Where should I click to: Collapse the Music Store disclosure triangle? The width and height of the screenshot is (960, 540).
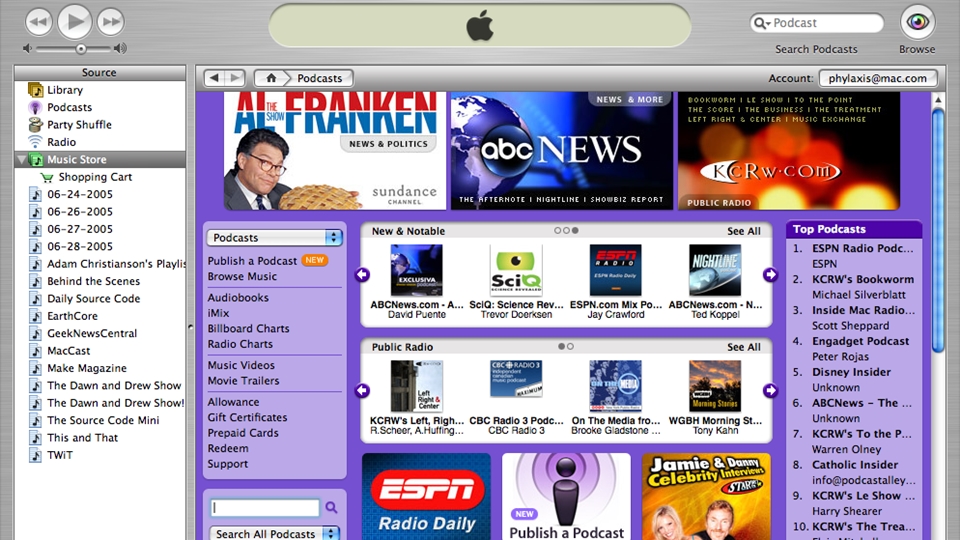pyautogui.click(x=22, y=160)
